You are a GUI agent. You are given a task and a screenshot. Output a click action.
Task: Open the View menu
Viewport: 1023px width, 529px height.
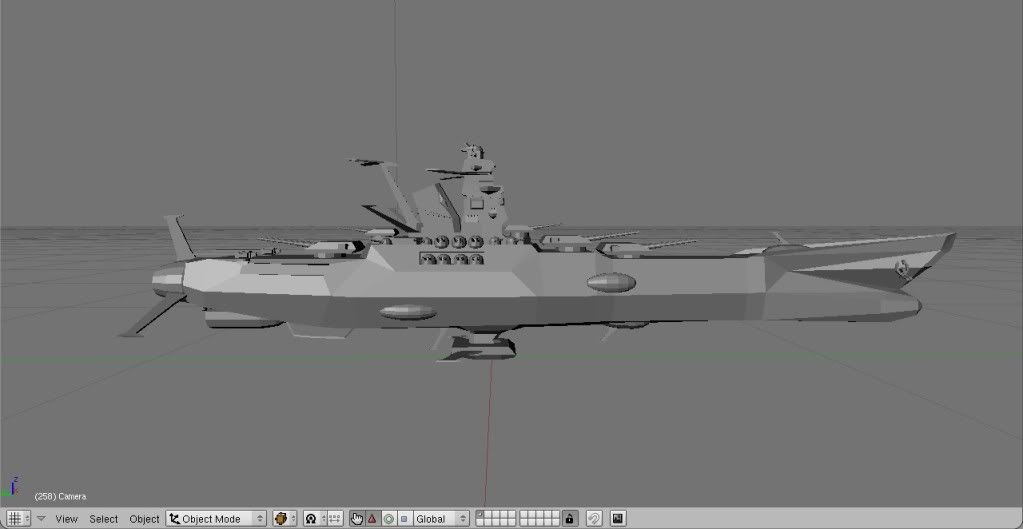click(66, 519)
